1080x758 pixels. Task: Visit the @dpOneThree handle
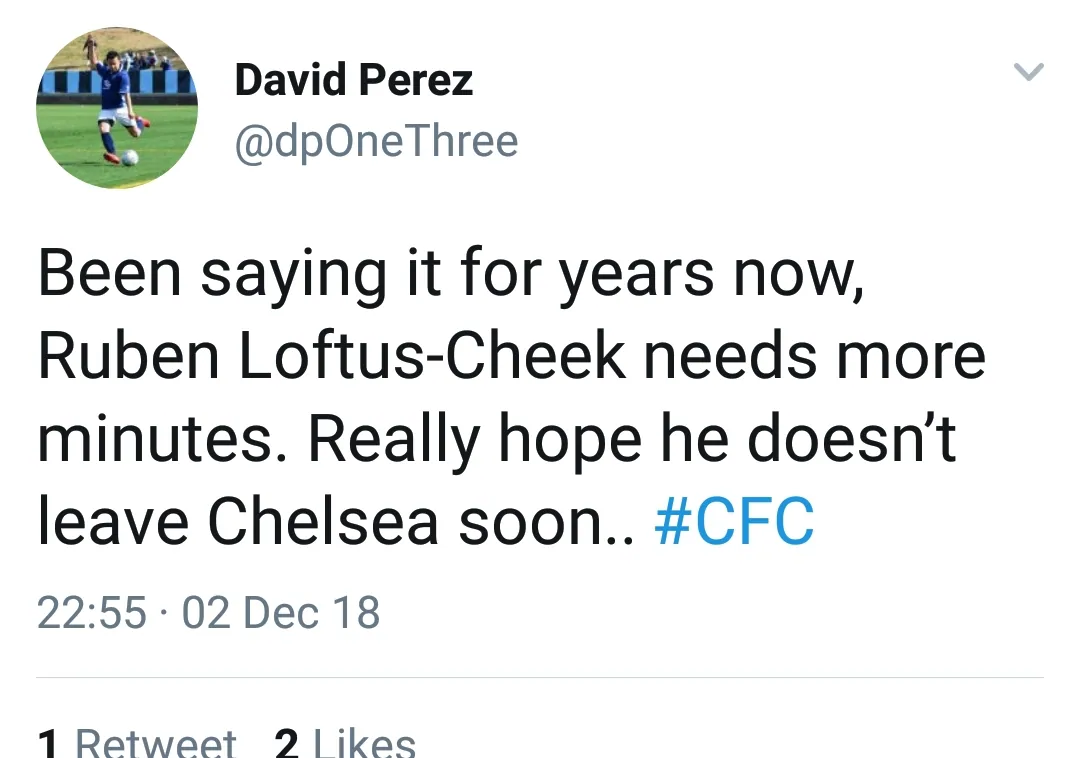point(376,142)
